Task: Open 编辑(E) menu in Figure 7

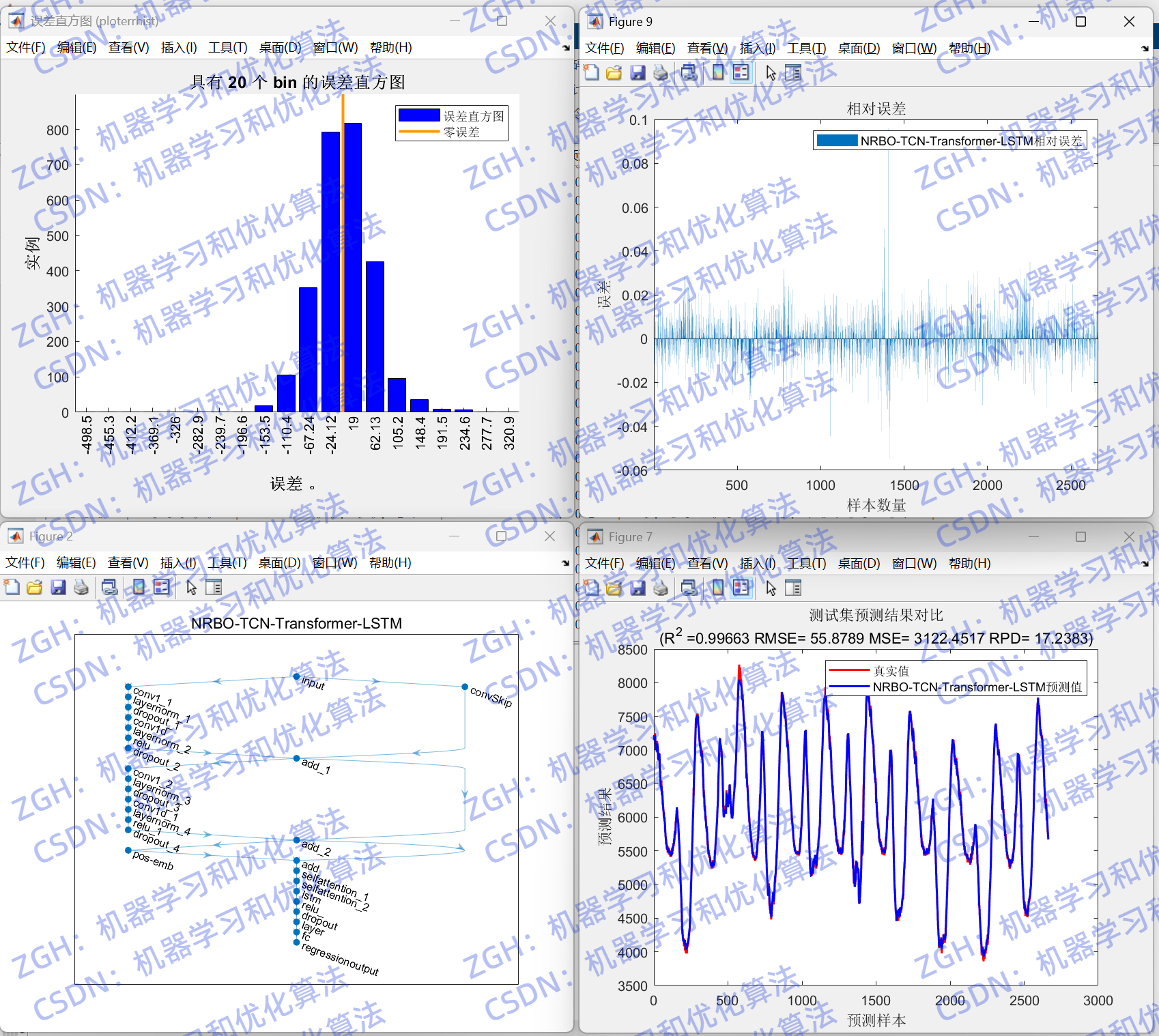Action: (x=656, y=563)
